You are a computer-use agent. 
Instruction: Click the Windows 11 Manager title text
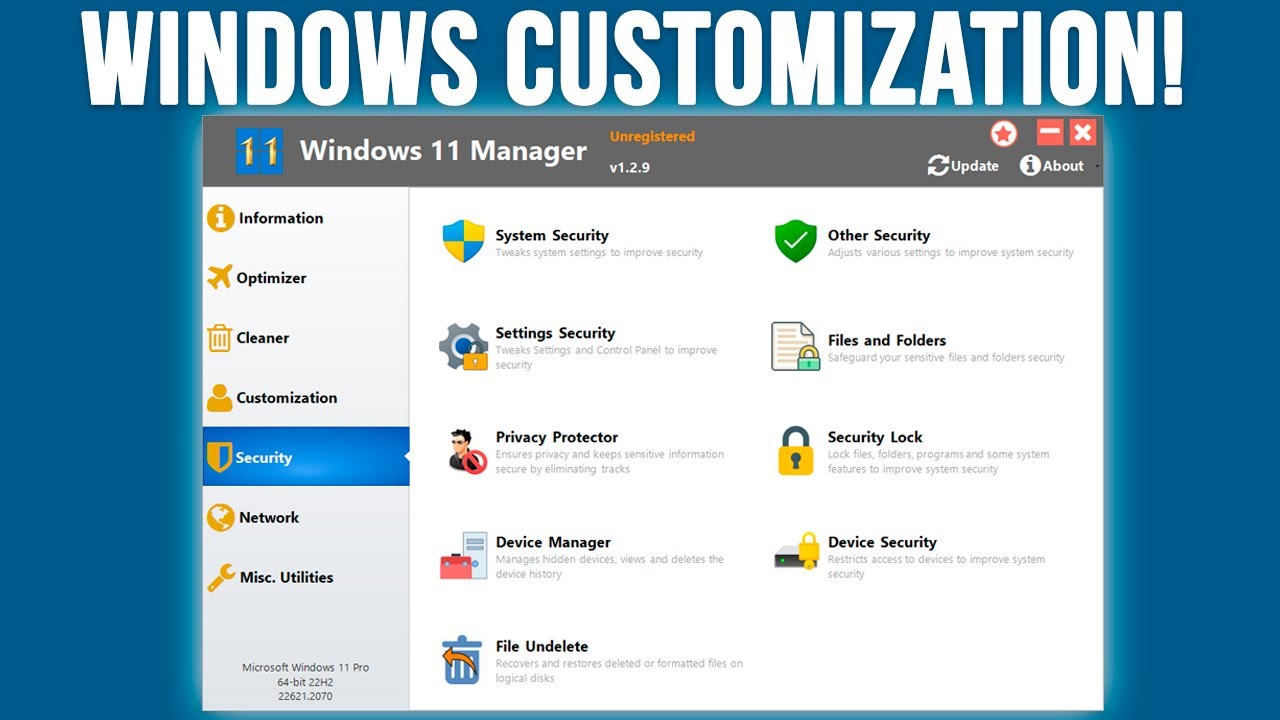pyautogui.click(x=443, y=151)
